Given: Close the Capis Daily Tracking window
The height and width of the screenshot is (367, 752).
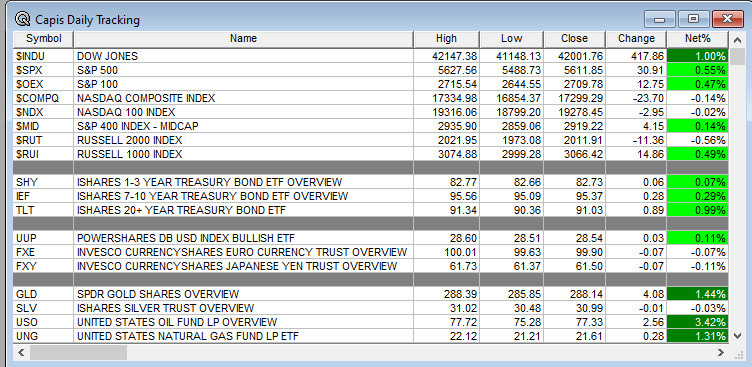Looking at the screenshot, I should 728,20.
